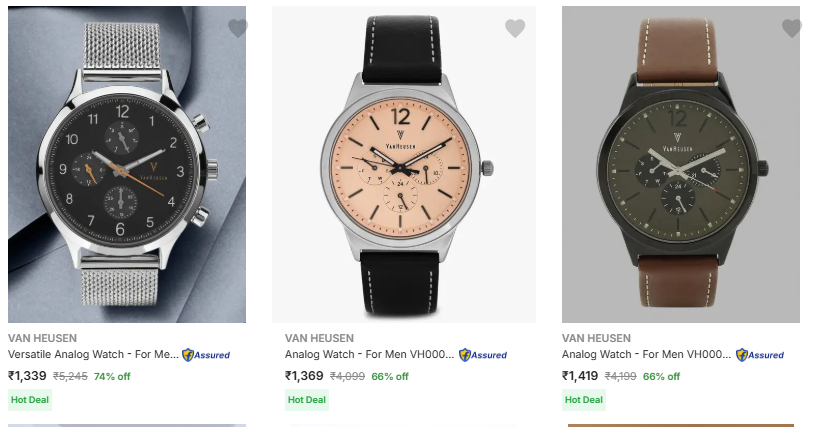Click the ₹1,339 price
The image size is (822, 427).
27,376
